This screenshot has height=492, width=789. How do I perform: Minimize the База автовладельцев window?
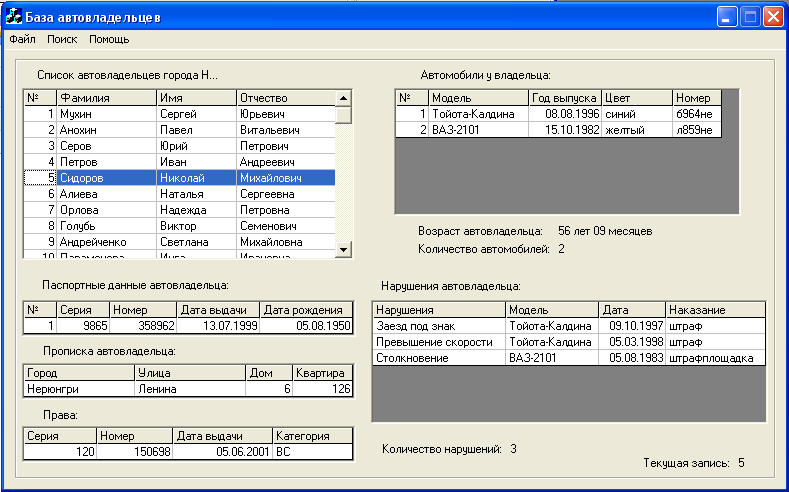[x=726, y=17]
